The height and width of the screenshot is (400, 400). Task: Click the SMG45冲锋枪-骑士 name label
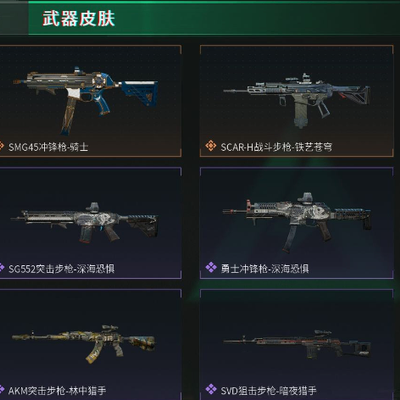[48, 147]
